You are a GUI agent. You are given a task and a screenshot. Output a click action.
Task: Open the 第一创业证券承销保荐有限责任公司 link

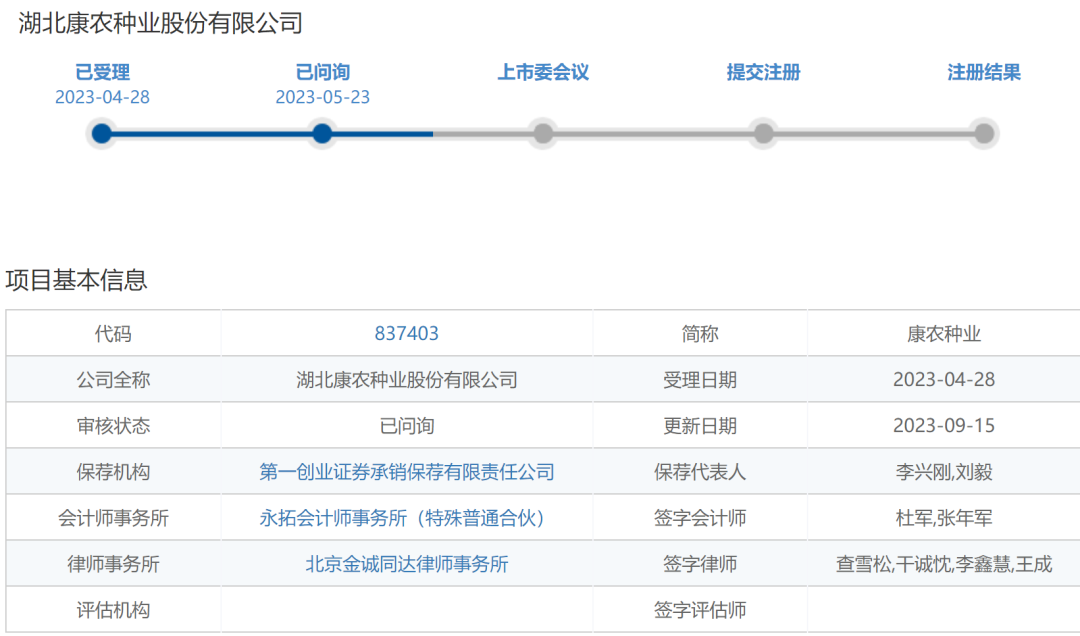pos(406,472)
